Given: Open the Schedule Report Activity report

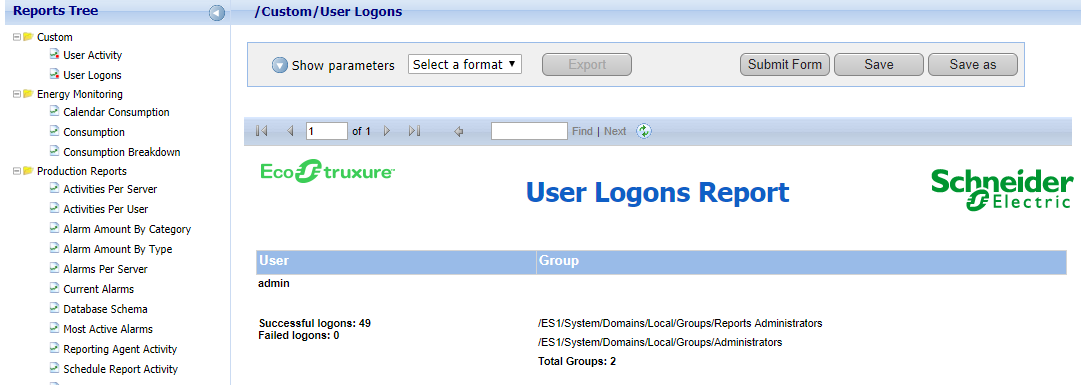Looking at the screenshot, I should 121,369.
